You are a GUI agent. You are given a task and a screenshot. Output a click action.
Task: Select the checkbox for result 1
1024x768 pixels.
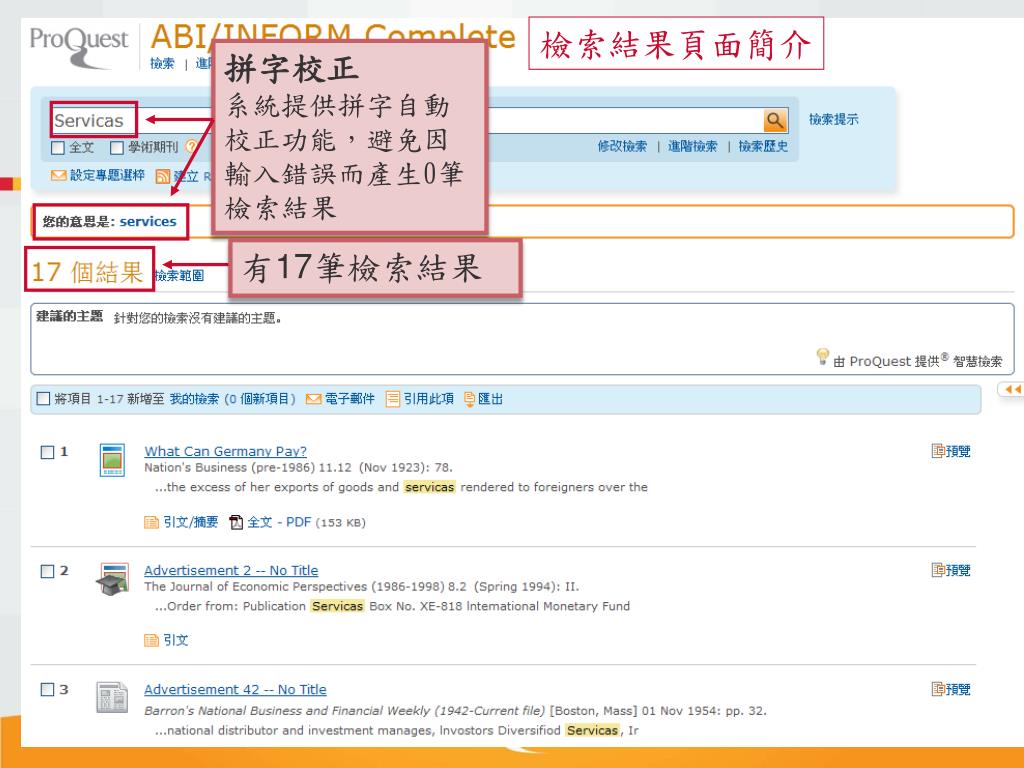click(x=48, y=452)
